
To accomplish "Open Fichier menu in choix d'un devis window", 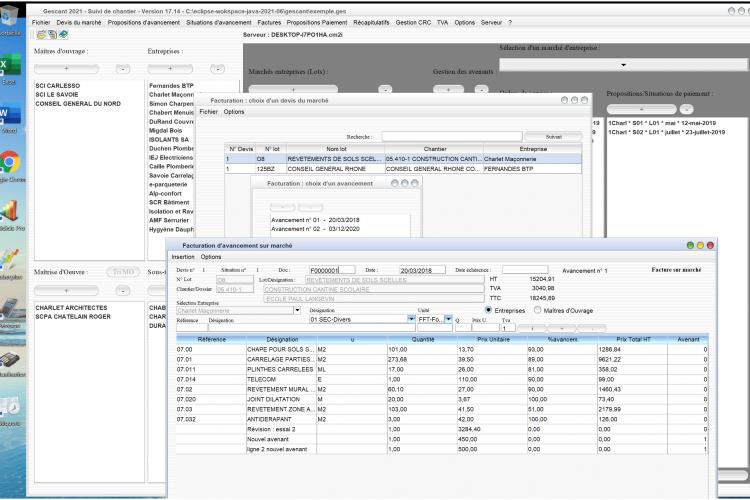I will tap(209, 111).
